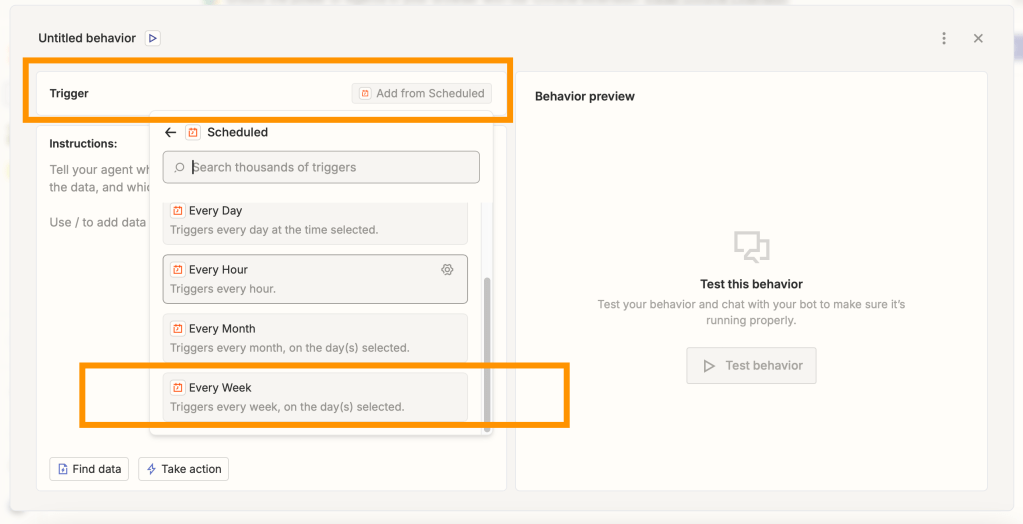This screenshot has width=1023, height=524.
Task: Open the three-dot more options menu
Action: (x=944, y=38)
